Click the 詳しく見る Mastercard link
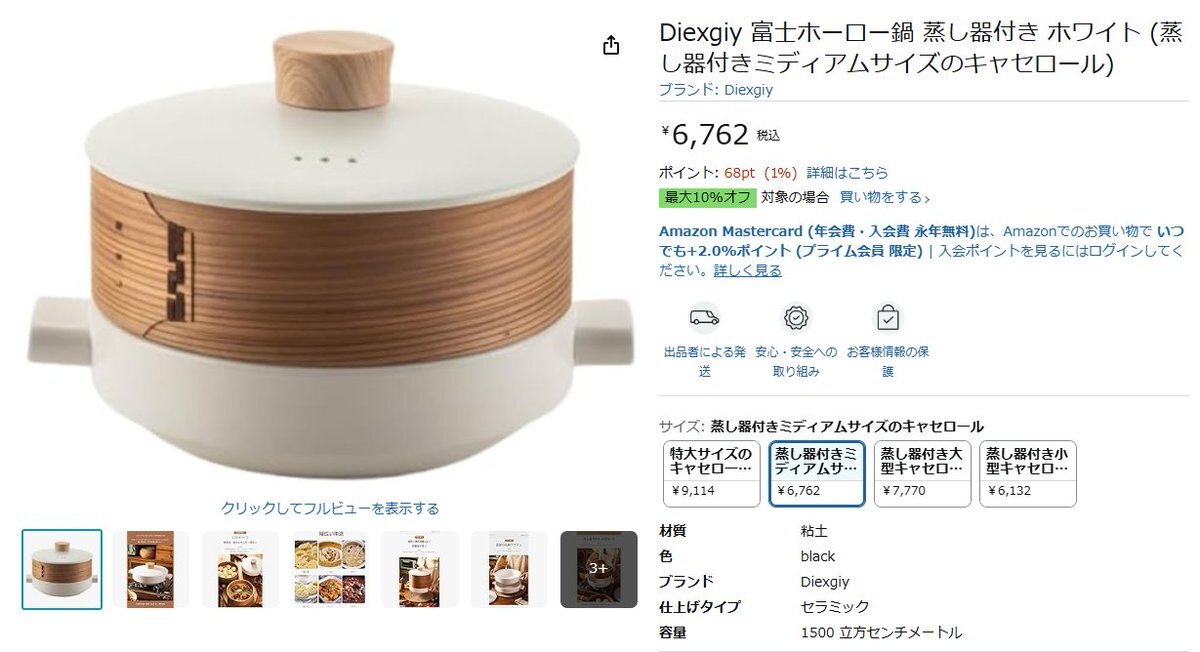The height and width of the screenshot is (652, 1200). click(747, 271)
